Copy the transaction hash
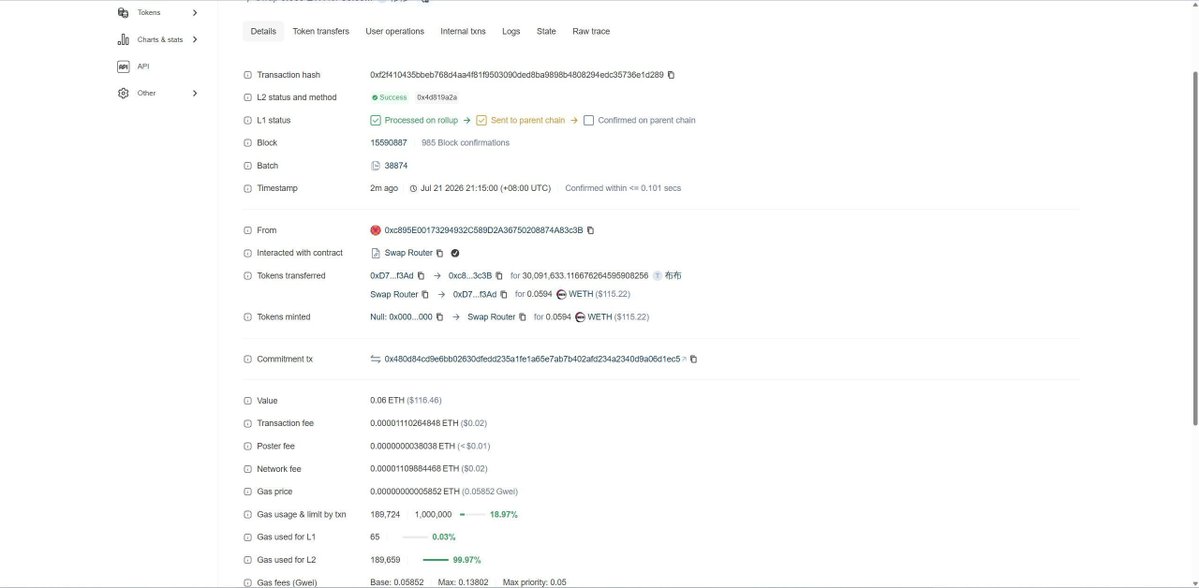The width and height of the screenshot is (1199, 588). (671, 75)
